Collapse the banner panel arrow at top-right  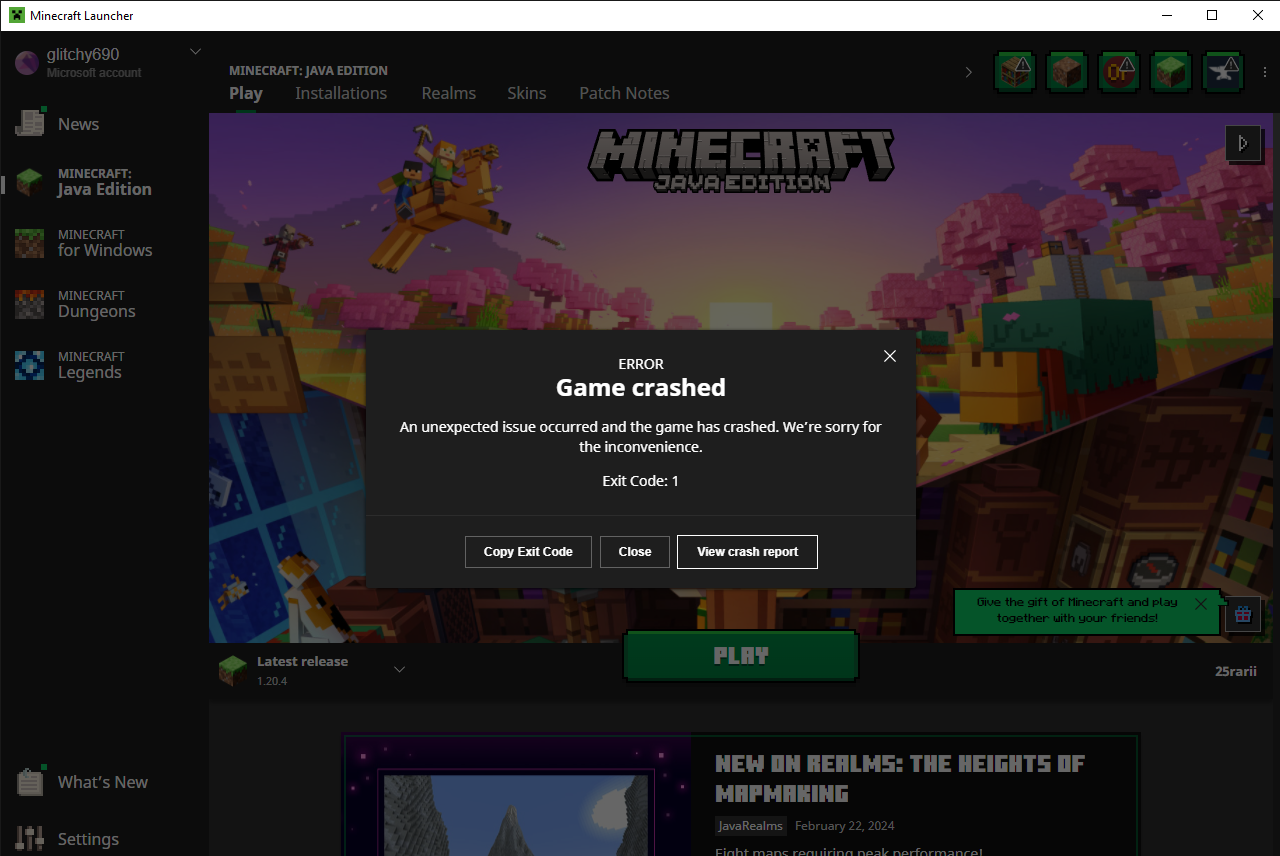(x=1243, y=143)
